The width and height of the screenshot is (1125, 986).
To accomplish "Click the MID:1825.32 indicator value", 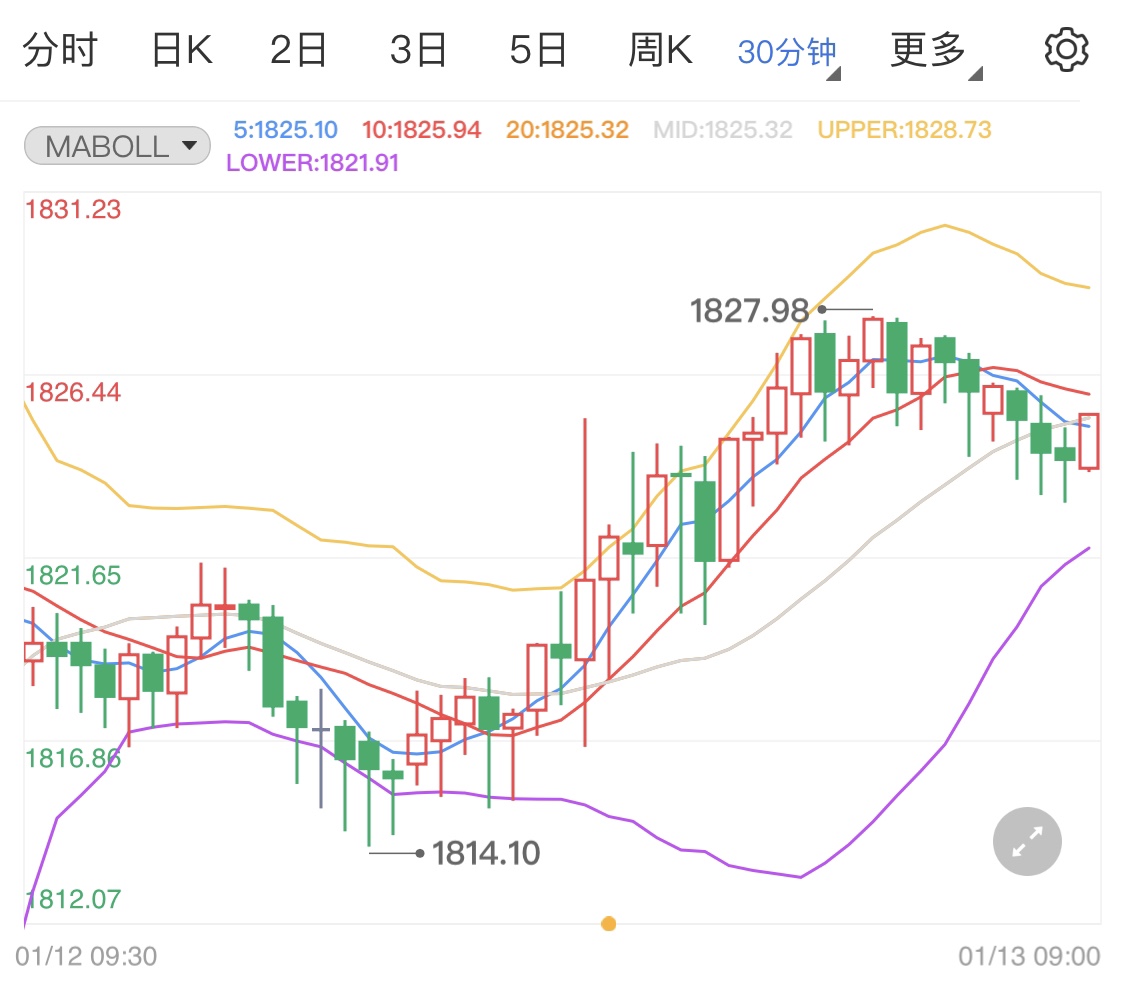I will pos(722,130).
